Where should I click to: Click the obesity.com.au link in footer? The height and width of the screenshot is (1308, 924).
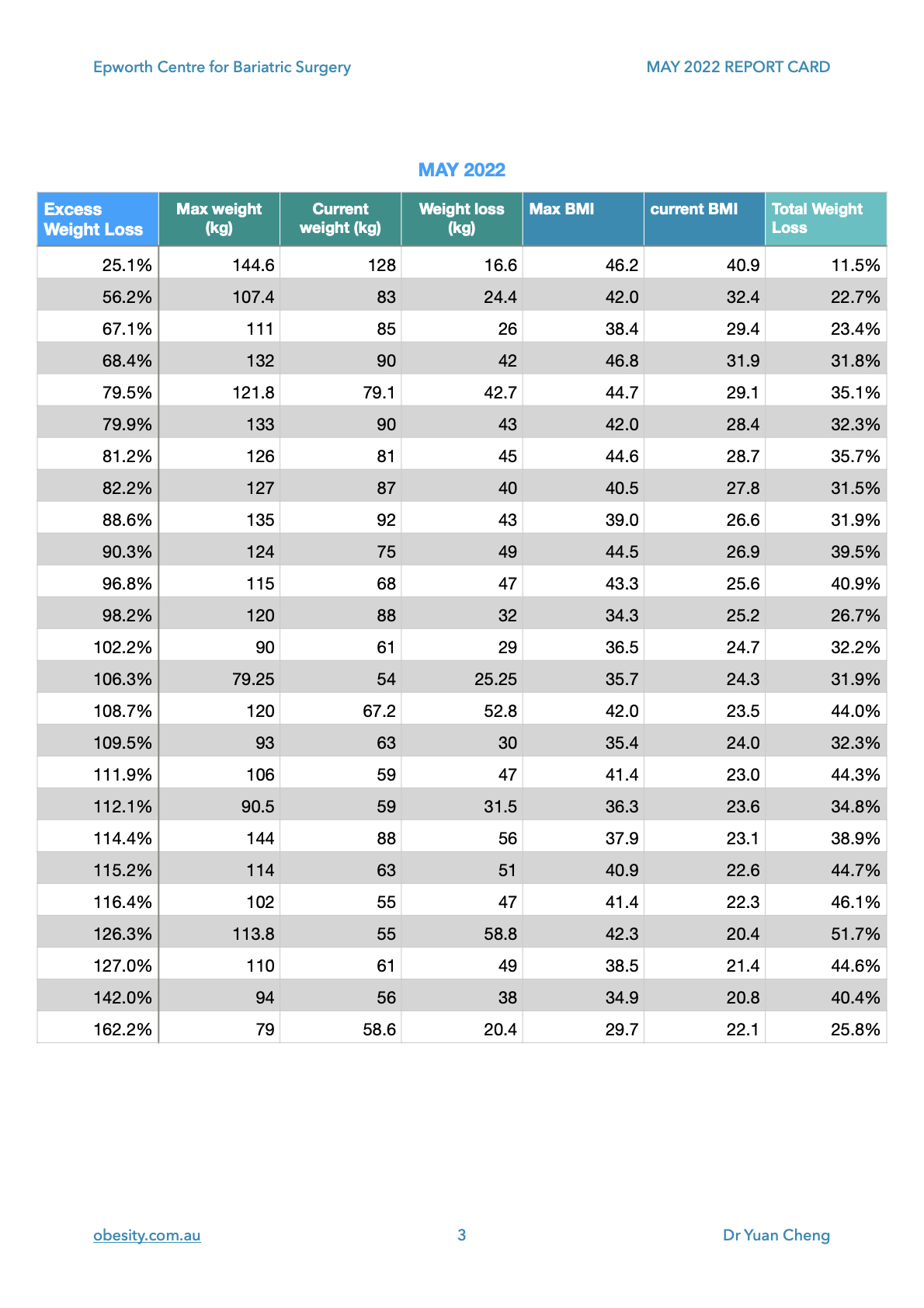tap(147, 1235)
